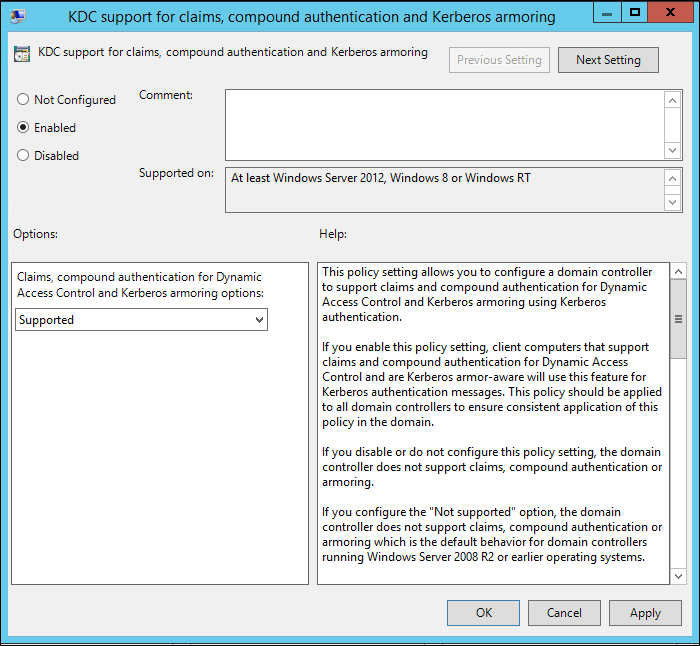
Task: Click the Comment box scroll down arrow
Action: pos(672,150)
